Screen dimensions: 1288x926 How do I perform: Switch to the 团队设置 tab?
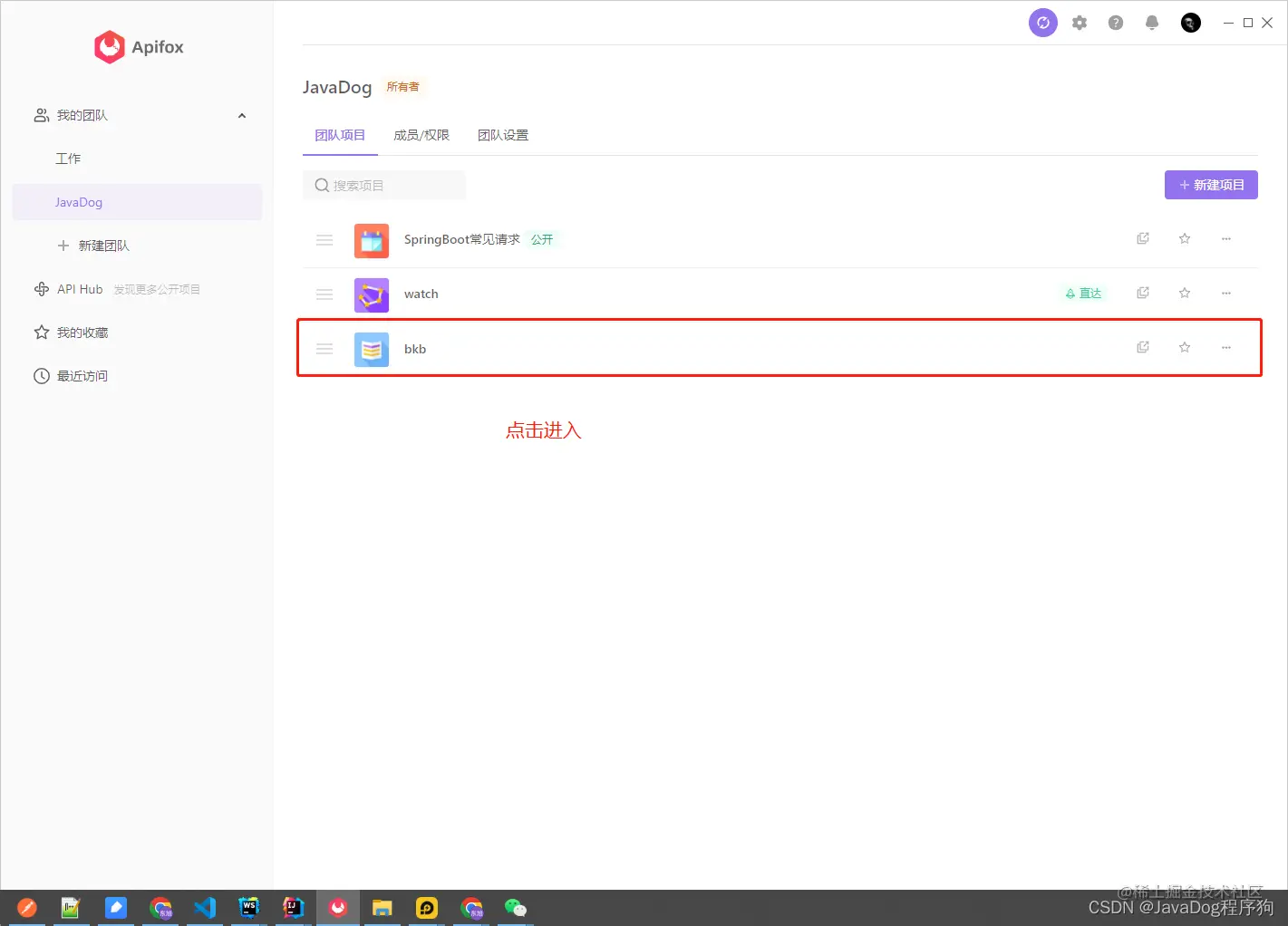click(503, 135)
